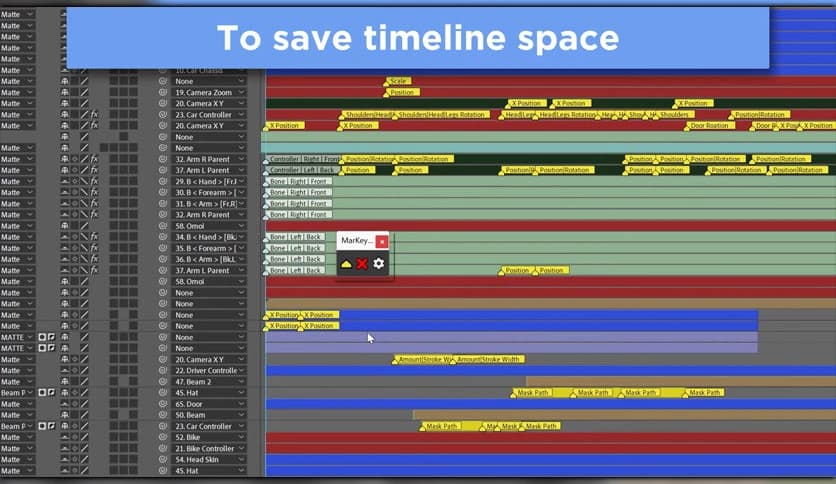This screenshot has width=836, height=484.
Task: Click the fx icon on 34. B < Hand > row
Action: [x=94, y=237]
